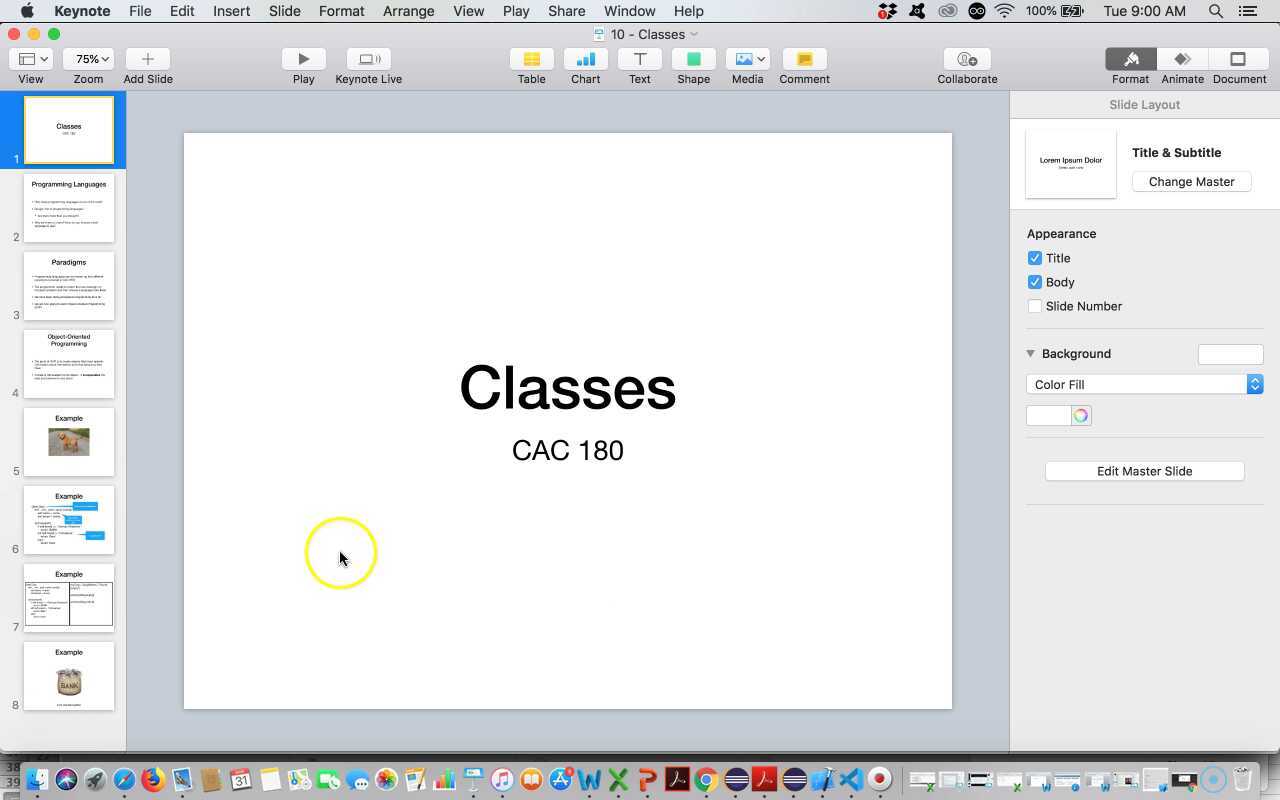Viewport: 1280px width, 800px height.
Task: Open the Document panel
Action: click(x=1238, y=65)
